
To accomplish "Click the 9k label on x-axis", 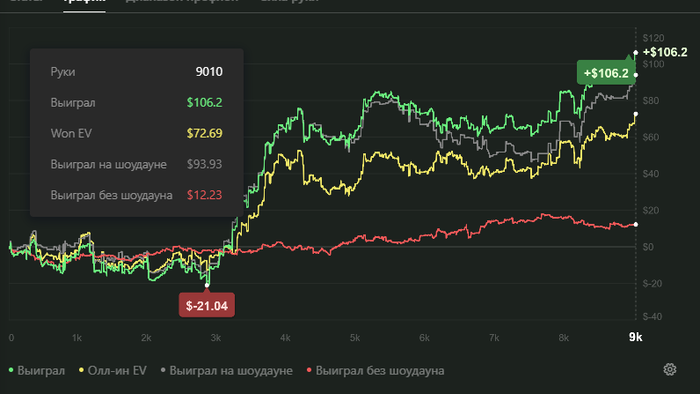I will (x=635, y=337).
